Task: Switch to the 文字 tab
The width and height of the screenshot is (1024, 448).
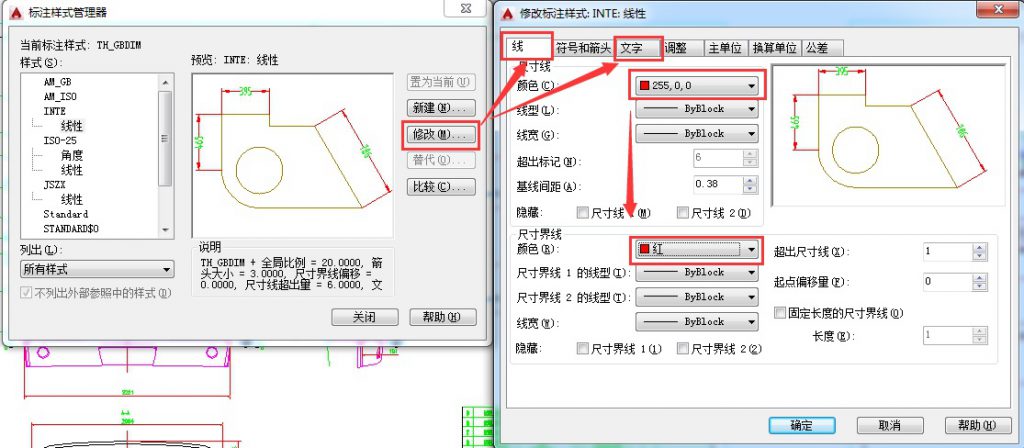Action: (x=632, y=47)
